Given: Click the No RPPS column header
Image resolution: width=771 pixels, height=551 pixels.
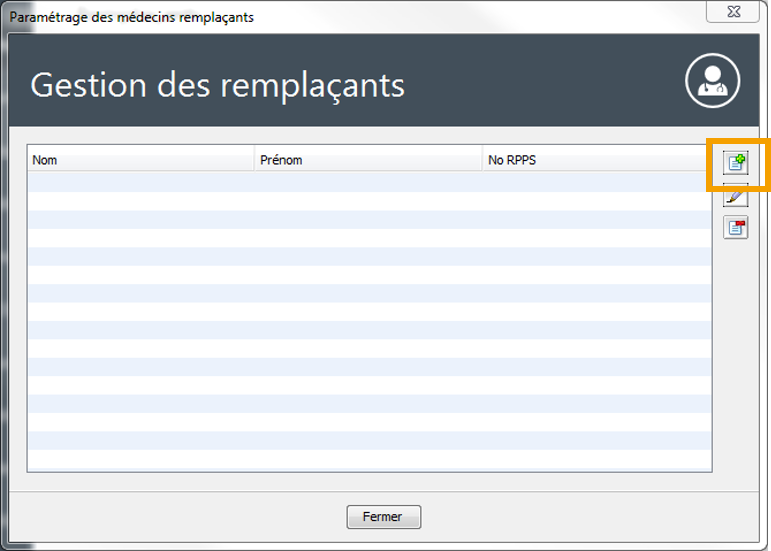Looking at the screenshot, I should coord(595,159).
